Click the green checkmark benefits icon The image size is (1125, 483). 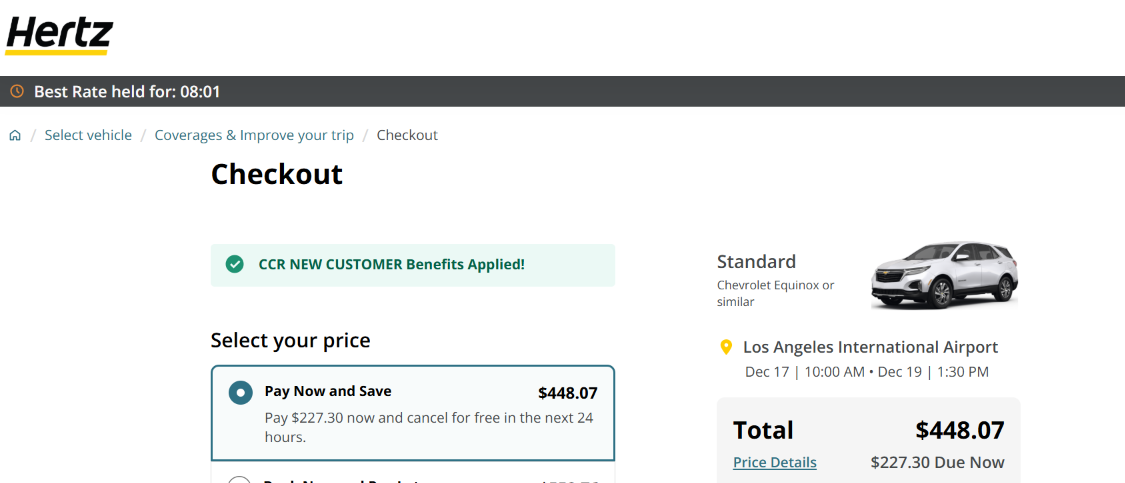(235, 264)
